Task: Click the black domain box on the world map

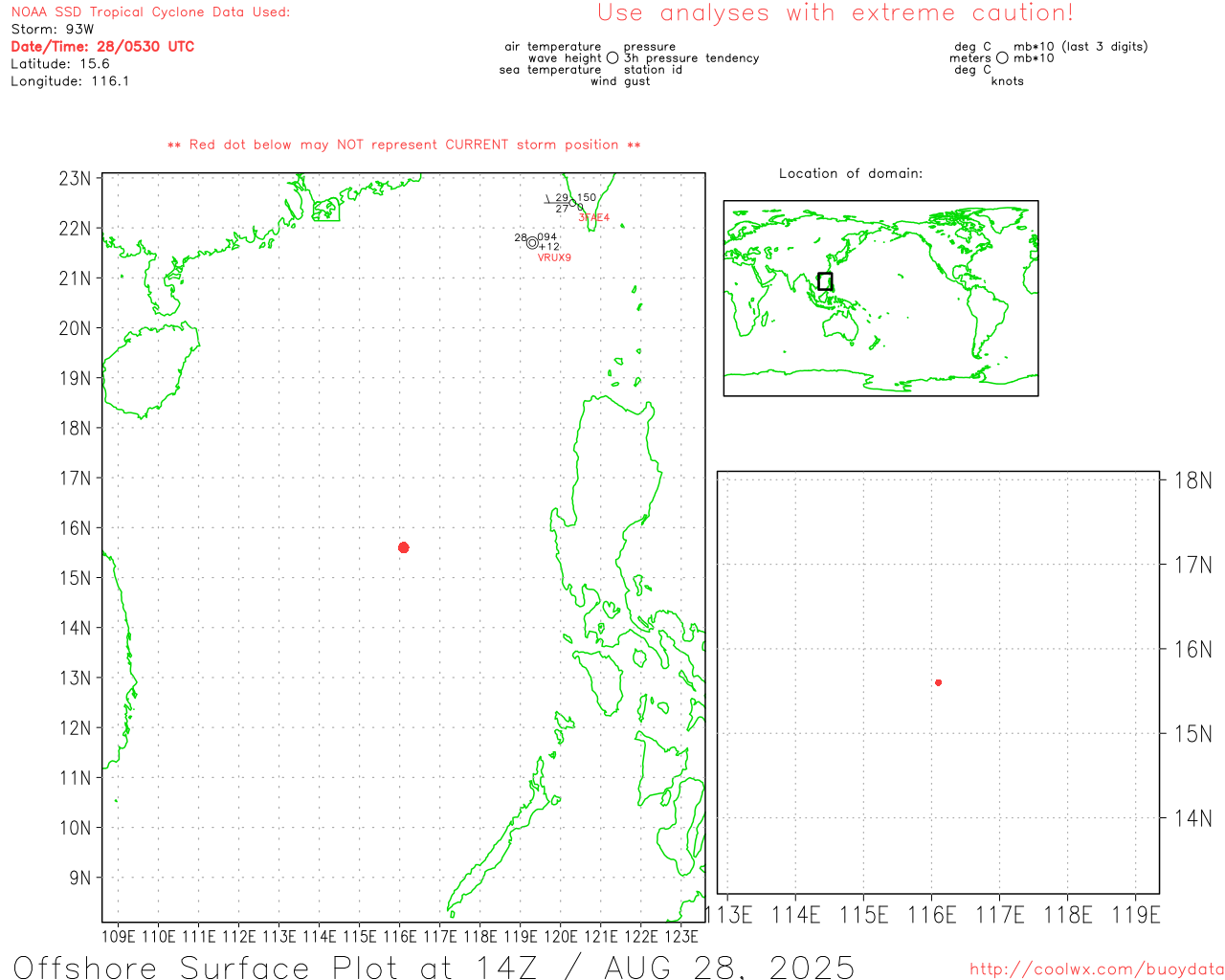Action: (825, 281)
